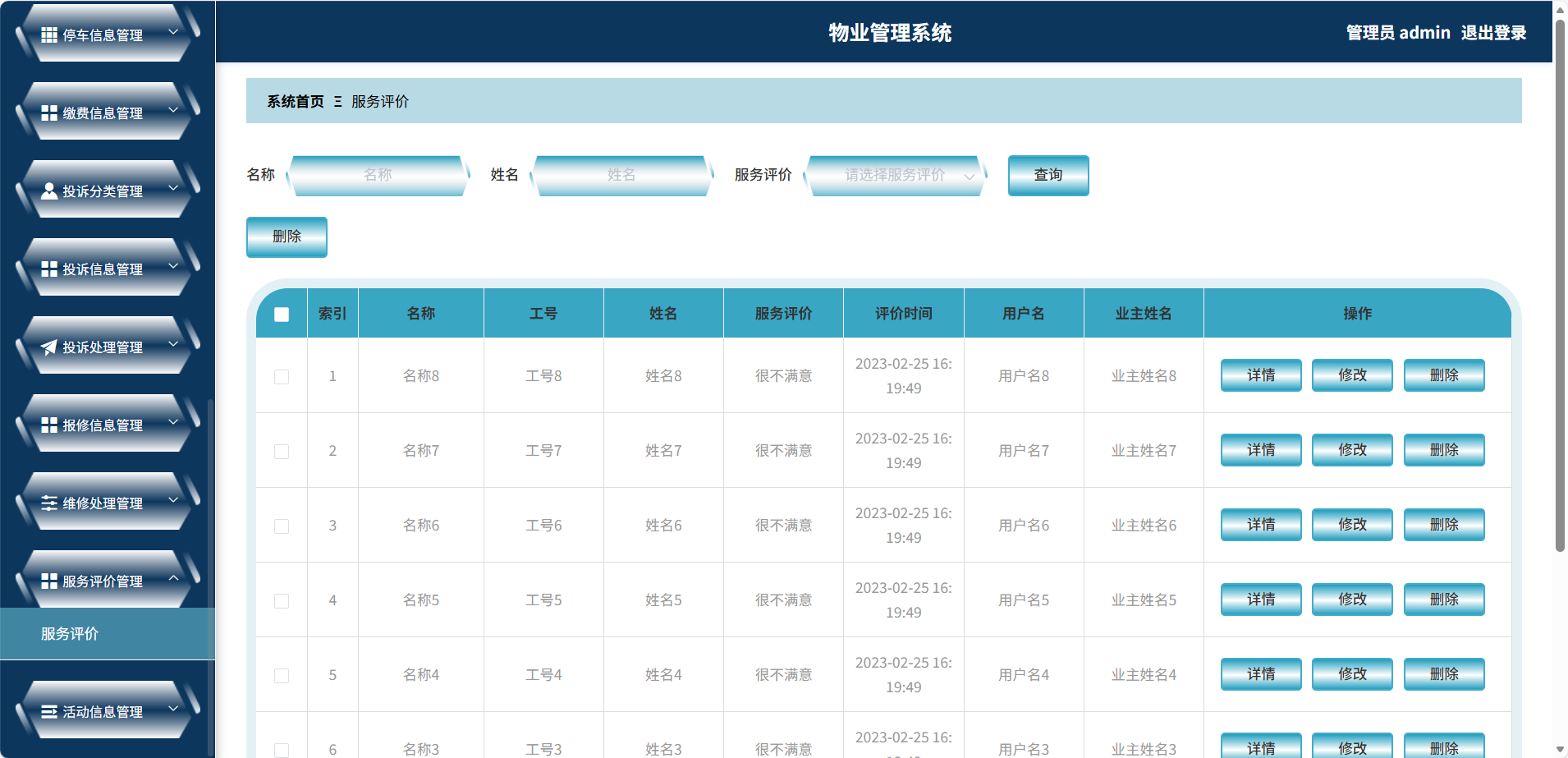Click the 报修信息管理 grid icon
The width and height of the screenshot is (1568, 758).
[x=49, y=425]
